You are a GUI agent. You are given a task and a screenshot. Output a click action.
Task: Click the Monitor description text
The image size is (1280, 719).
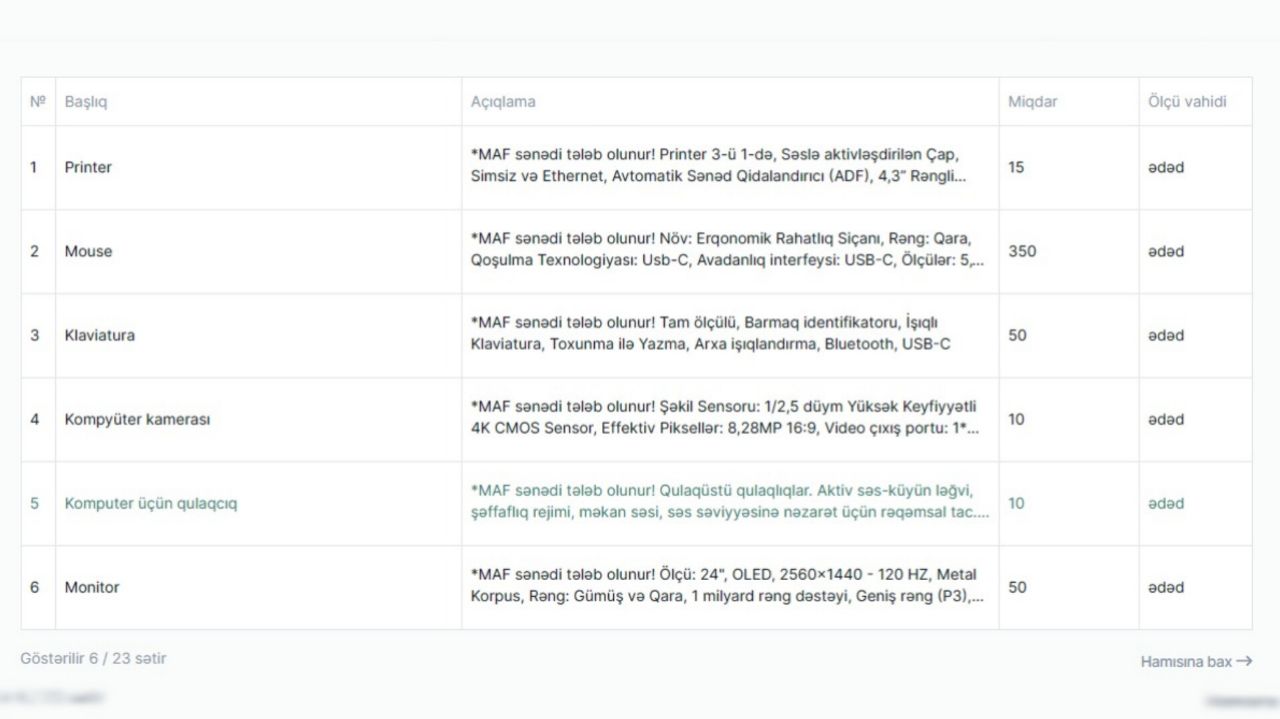(x=726, y=587)
